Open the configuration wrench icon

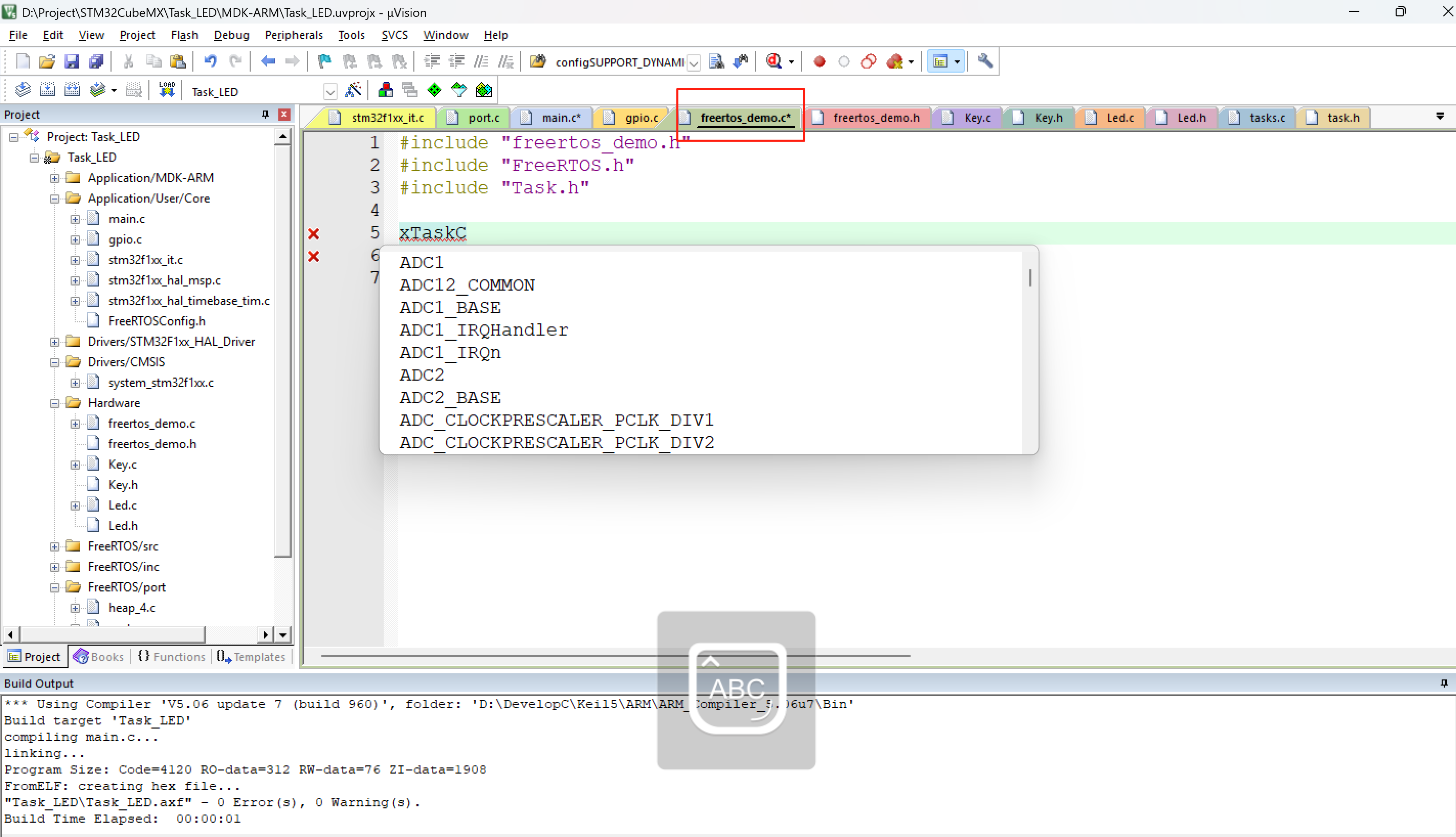pos(985,61)
